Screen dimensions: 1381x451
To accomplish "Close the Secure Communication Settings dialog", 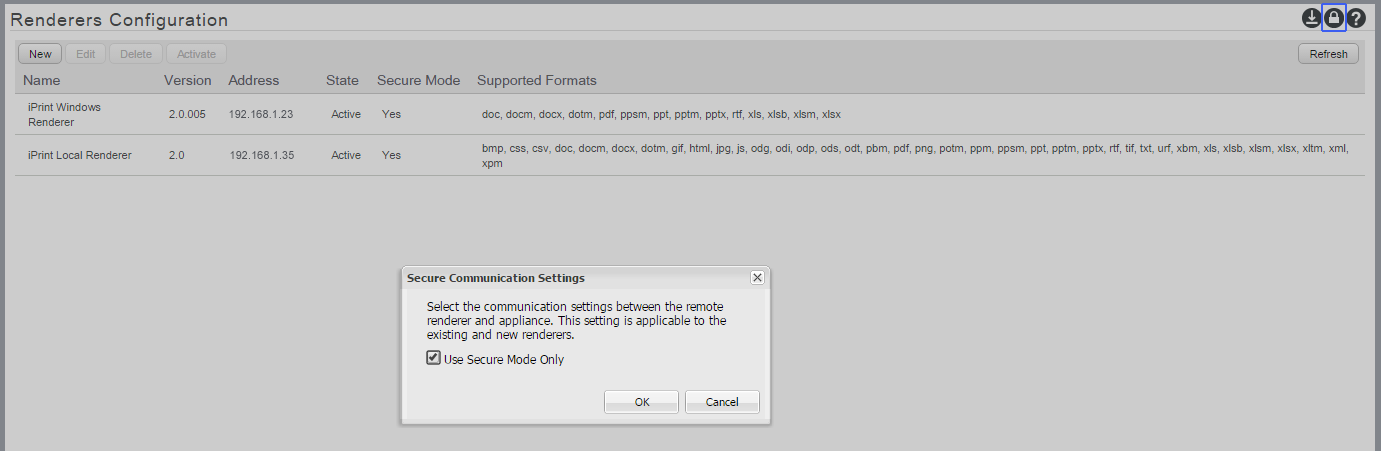I will click(x=757, y=277).
